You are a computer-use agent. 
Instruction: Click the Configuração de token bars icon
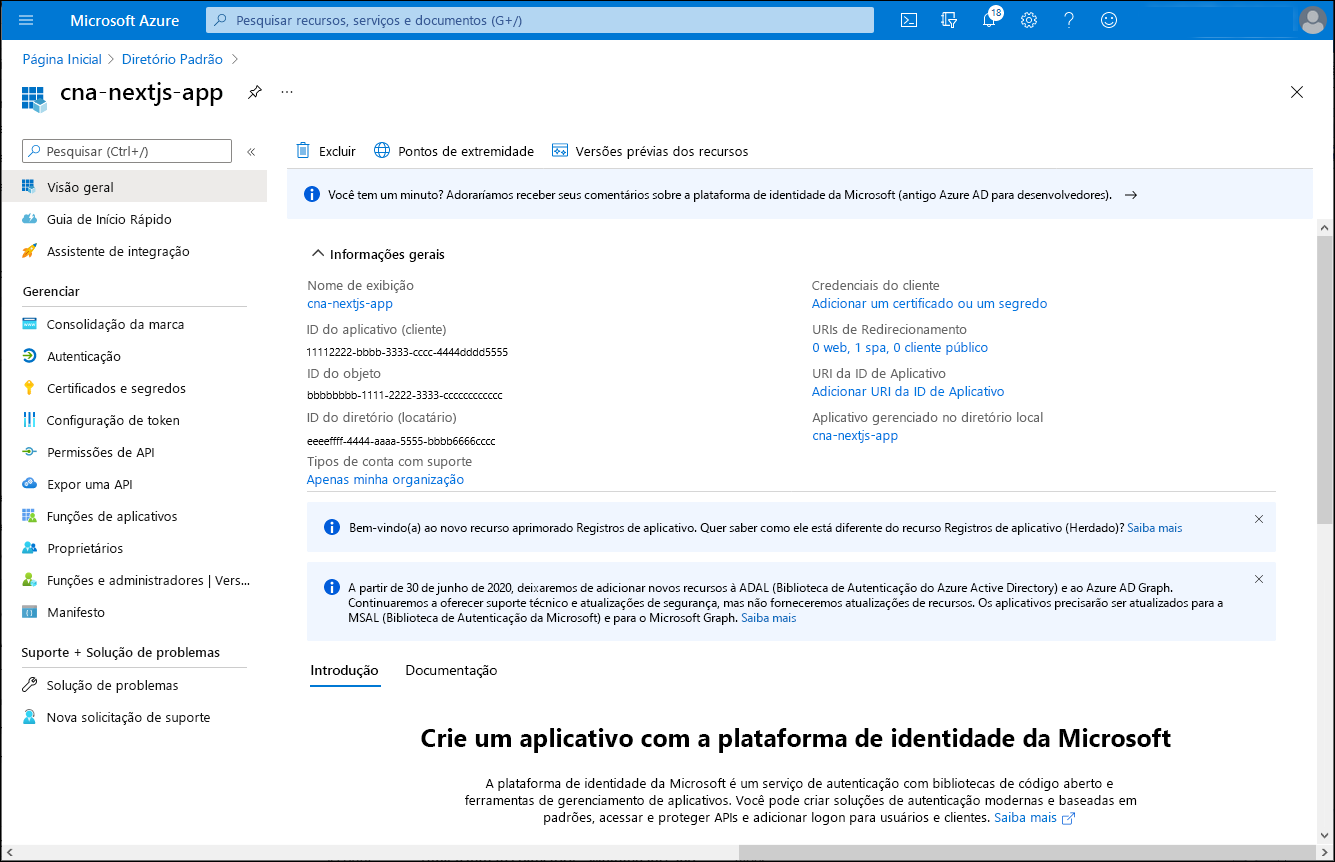click(29, 420)
